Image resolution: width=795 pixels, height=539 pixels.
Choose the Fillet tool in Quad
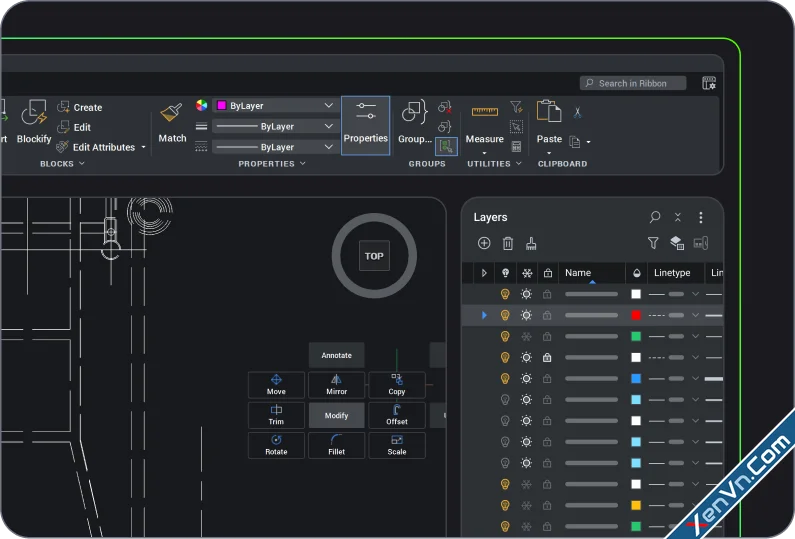point(337,445)
